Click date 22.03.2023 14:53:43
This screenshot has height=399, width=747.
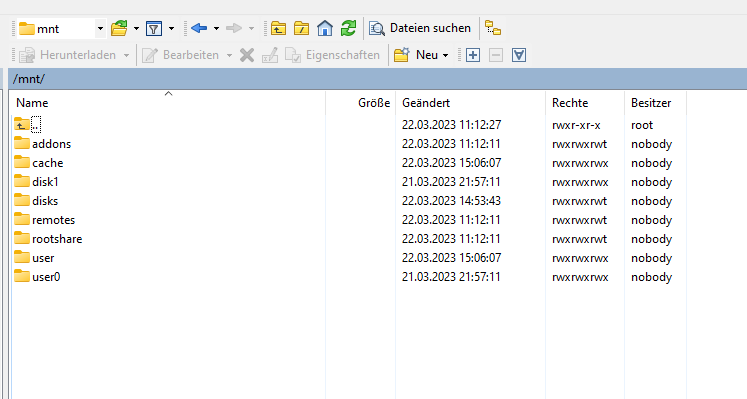coord(452,201)
